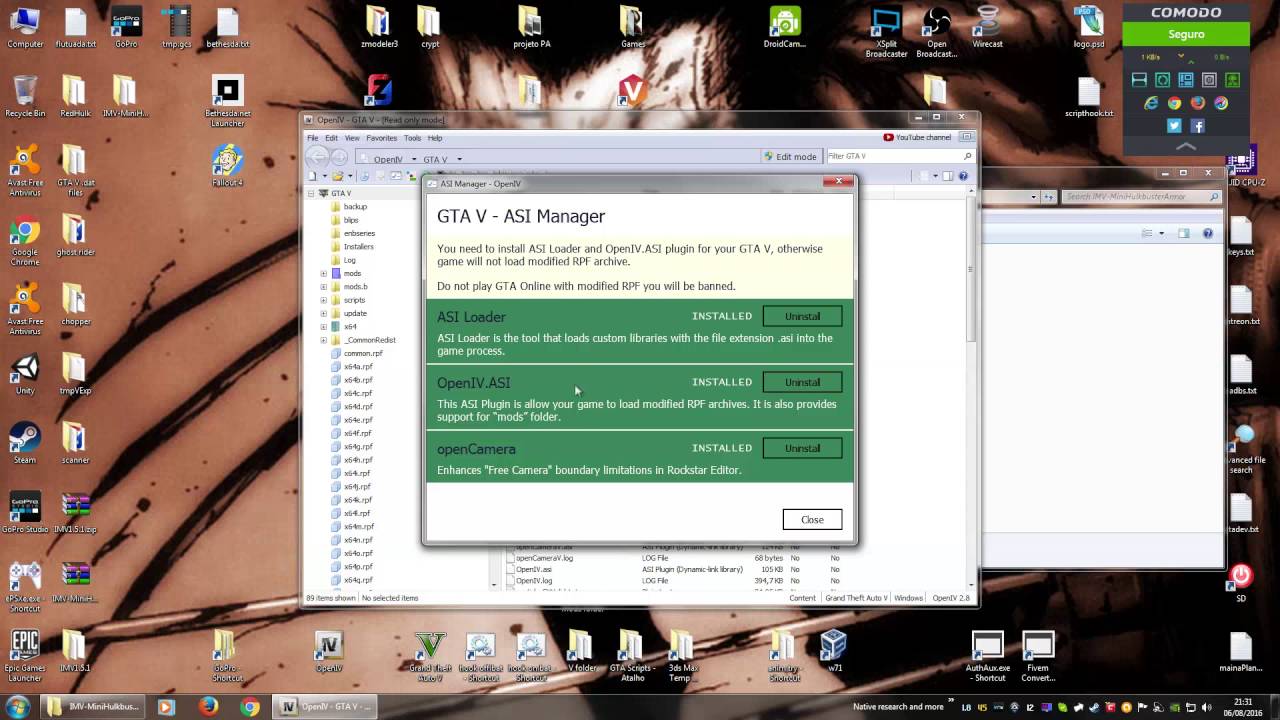Image resolution: width=1280 pixels, height=720 pixels.
Task: Launch Chrome from the Comodo widget
Action: (x=1174, y=103)
